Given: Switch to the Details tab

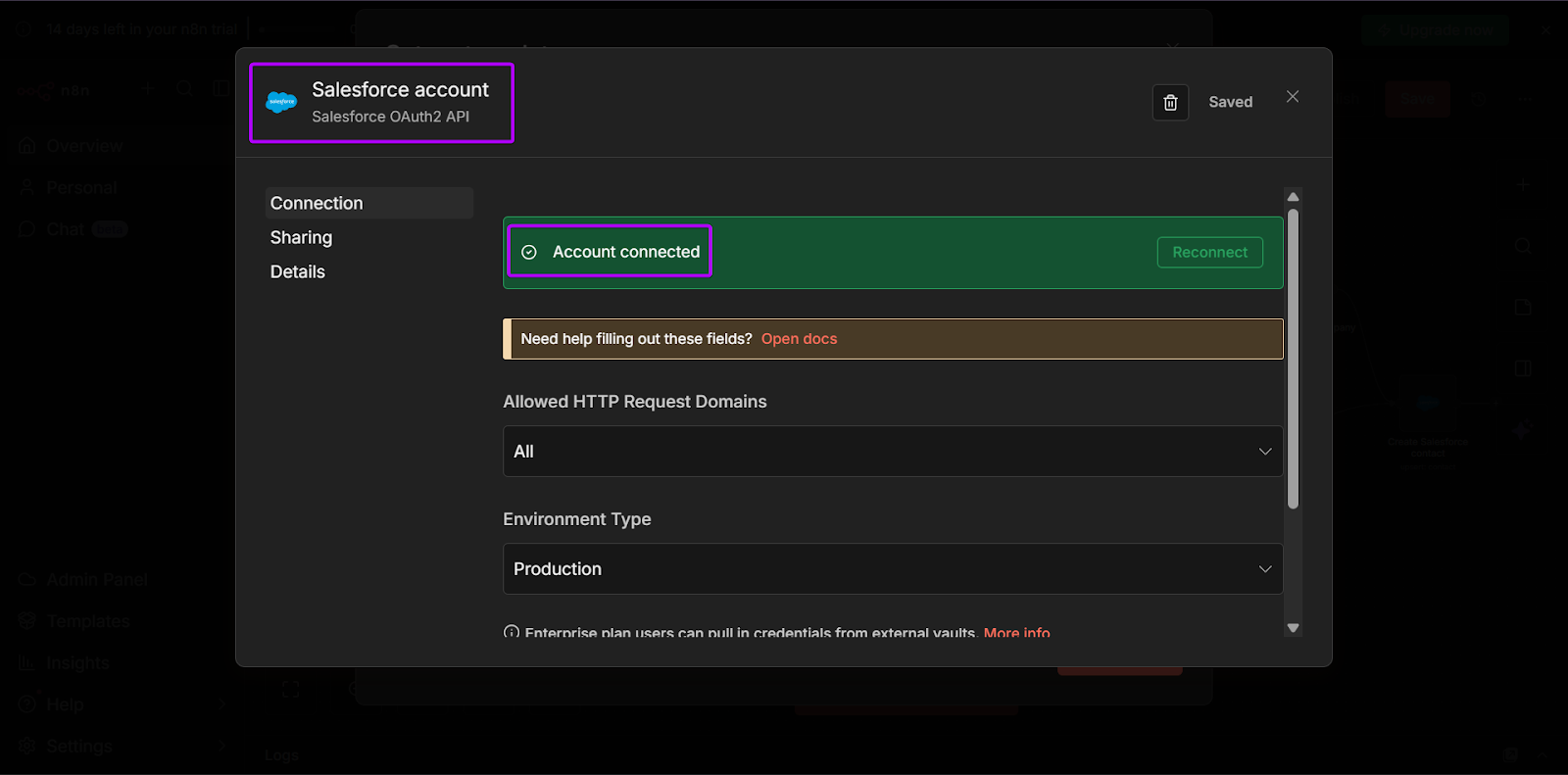Looking at the screenshot, I should coord(298,271).
